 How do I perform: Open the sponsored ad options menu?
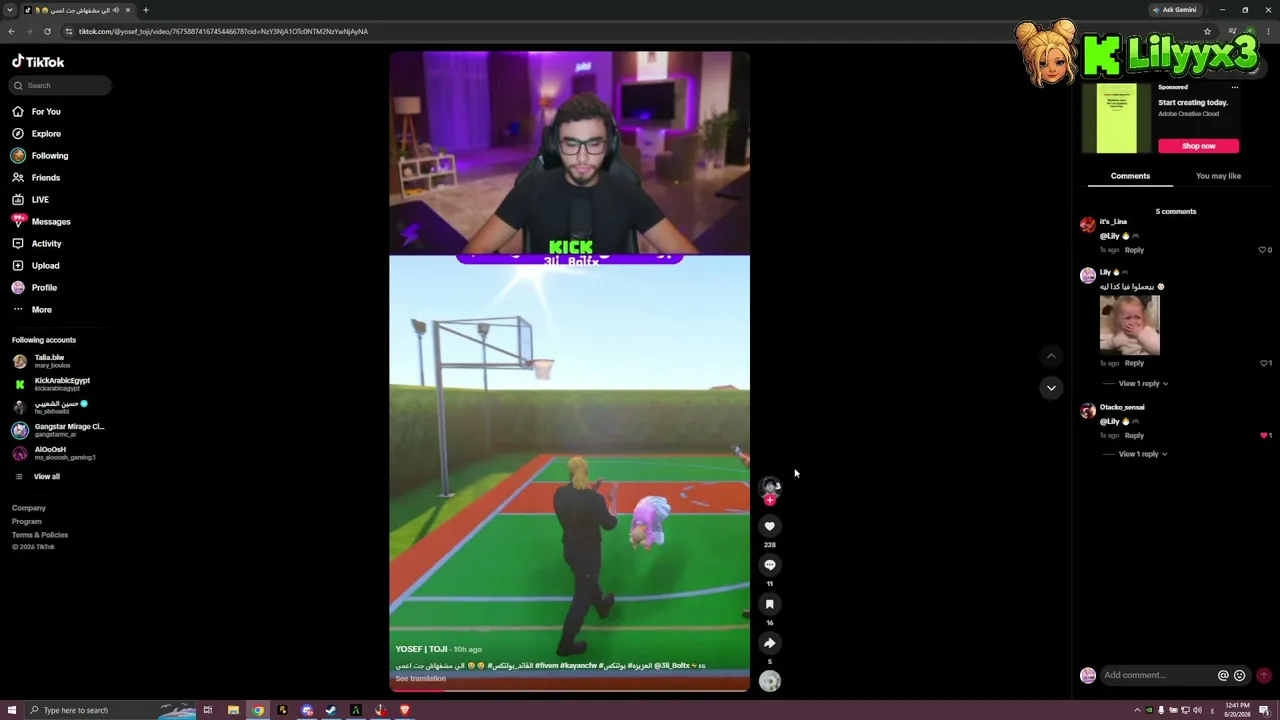[1235, 87]
